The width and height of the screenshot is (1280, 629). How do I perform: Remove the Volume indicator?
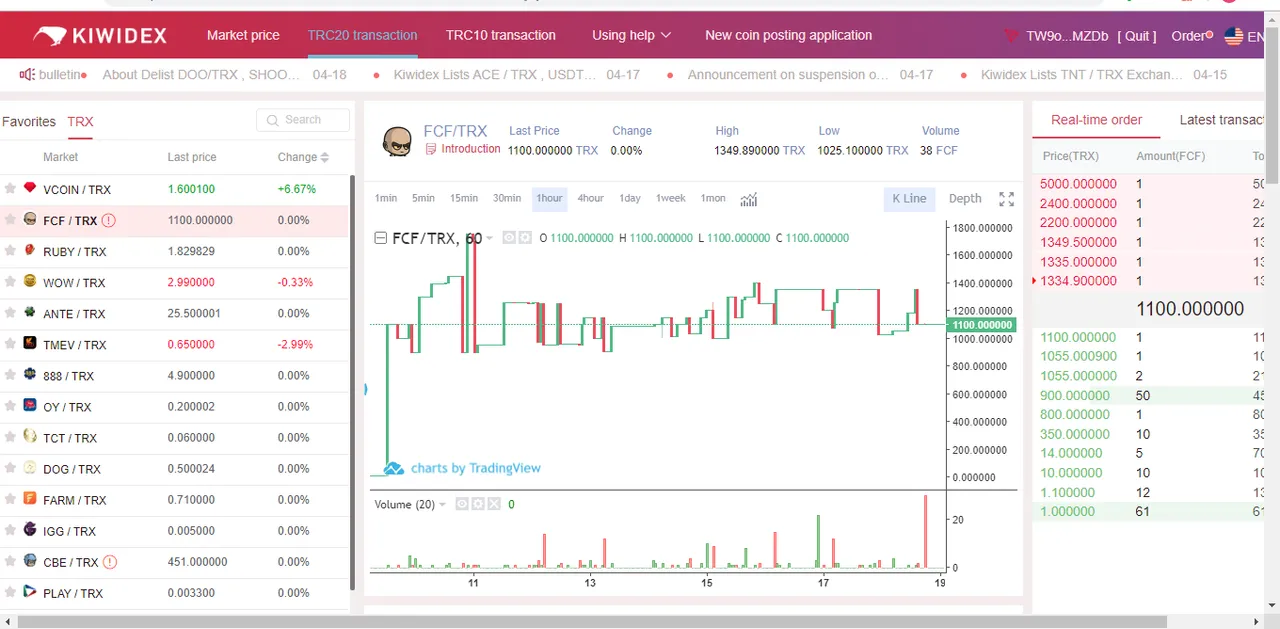click(x=494, y=505)
